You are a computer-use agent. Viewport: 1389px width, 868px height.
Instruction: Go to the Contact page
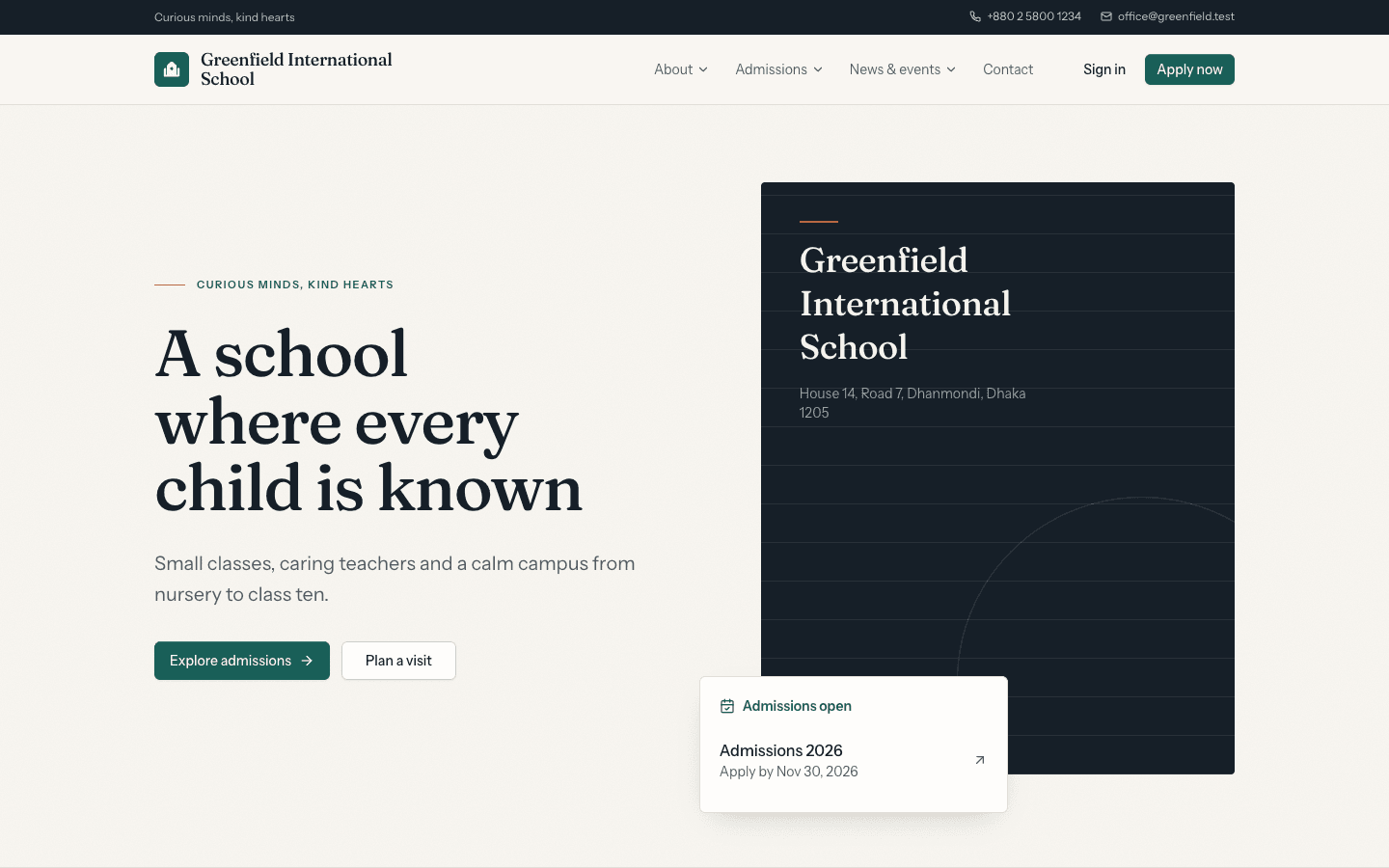(1008, 69)
